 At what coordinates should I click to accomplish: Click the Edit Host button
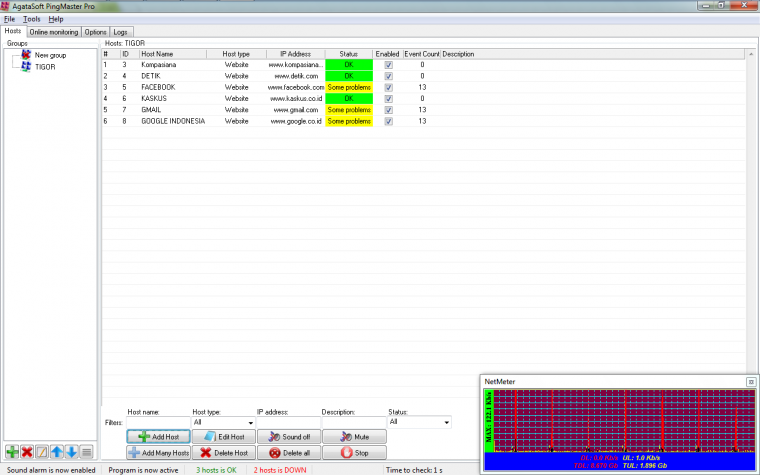224,437
